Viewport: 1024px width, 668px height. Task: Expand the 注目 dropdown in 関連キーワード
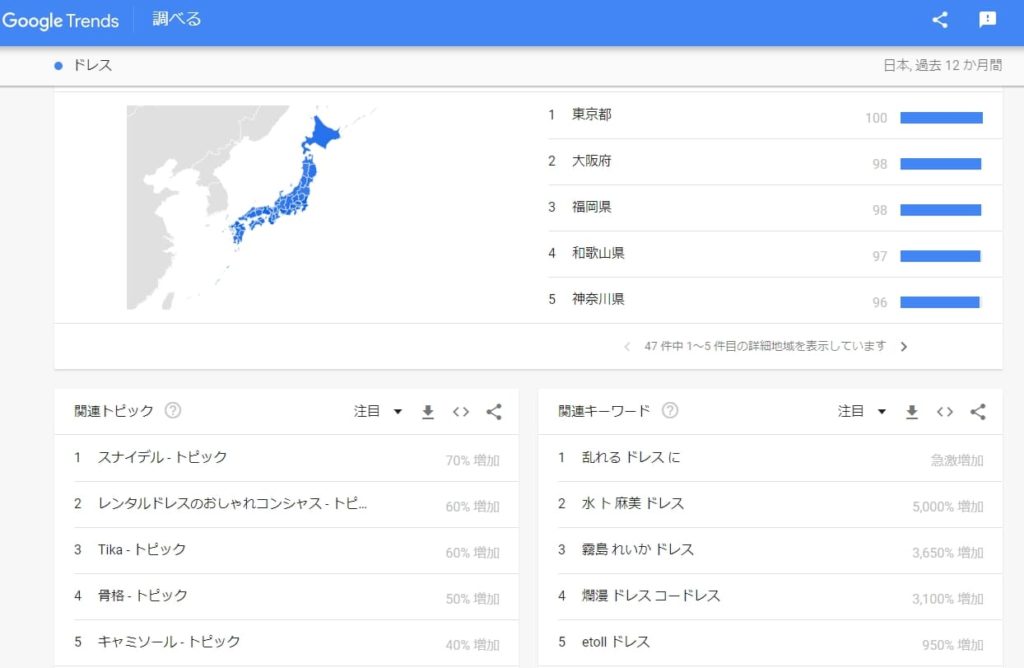point(862,411)
